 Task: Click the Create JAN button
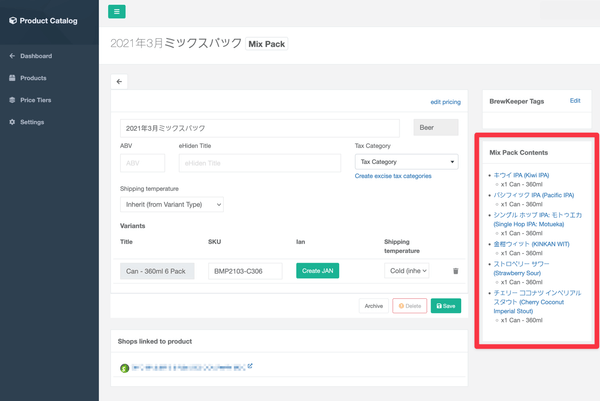tap(317, 271)
